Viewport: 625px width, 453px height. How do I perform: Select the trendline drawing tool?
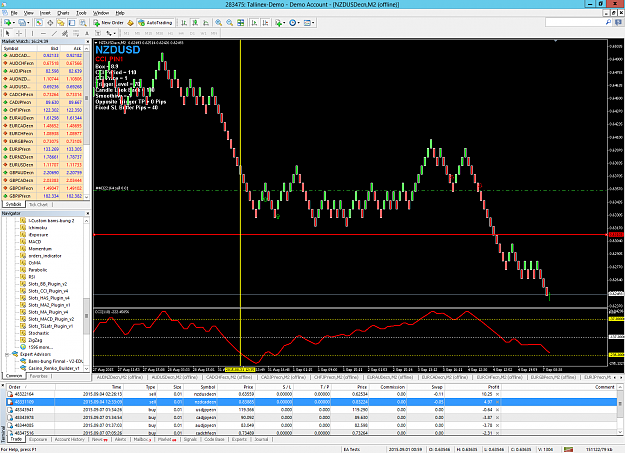(54, 33)
